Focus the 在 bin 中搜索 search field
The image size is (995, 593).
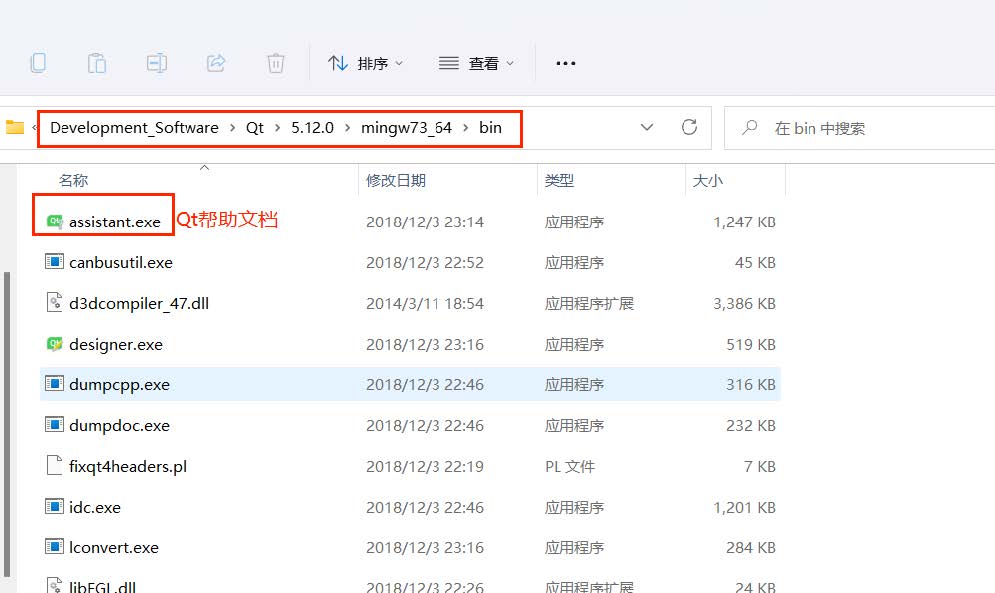click(x=860, y=128)
